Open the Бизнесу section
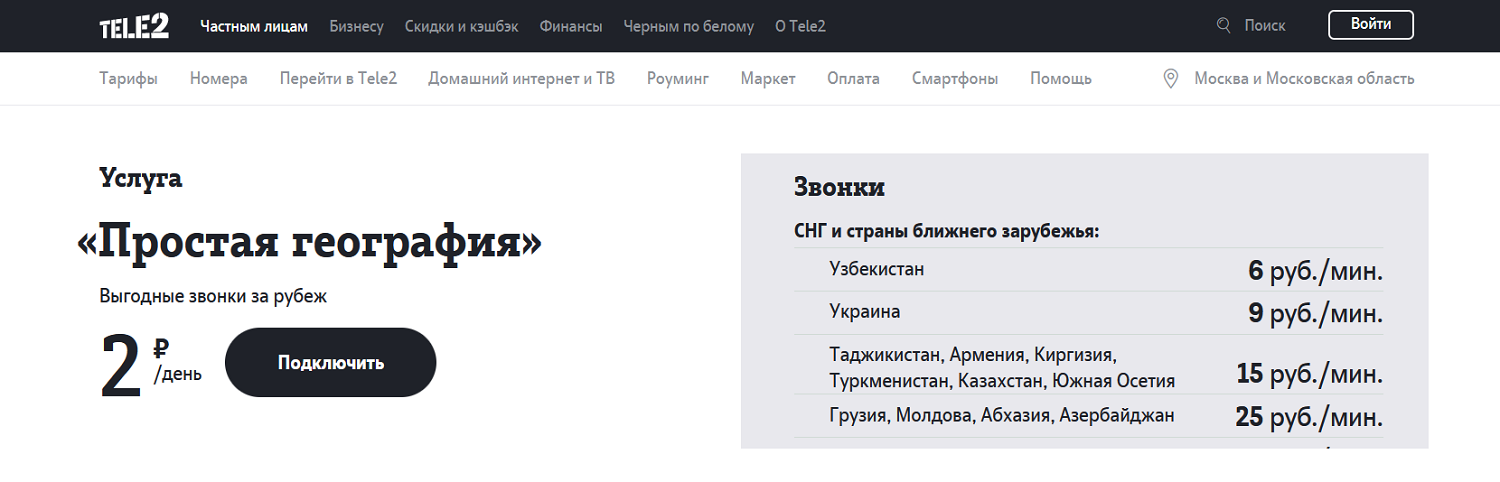 (x=357, y=26)
